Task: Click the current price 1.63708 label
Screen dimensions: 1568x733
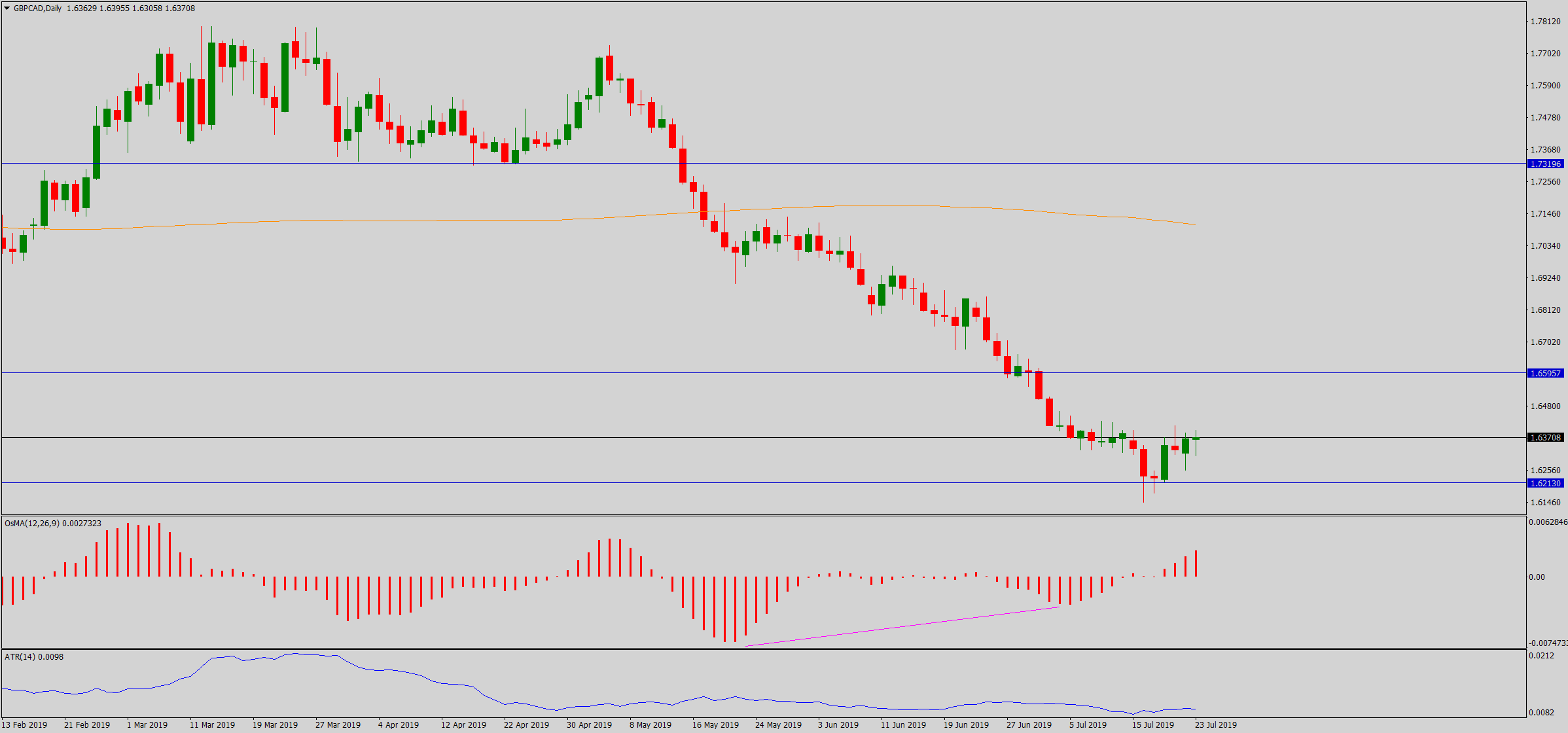Action: (1545, 438)
